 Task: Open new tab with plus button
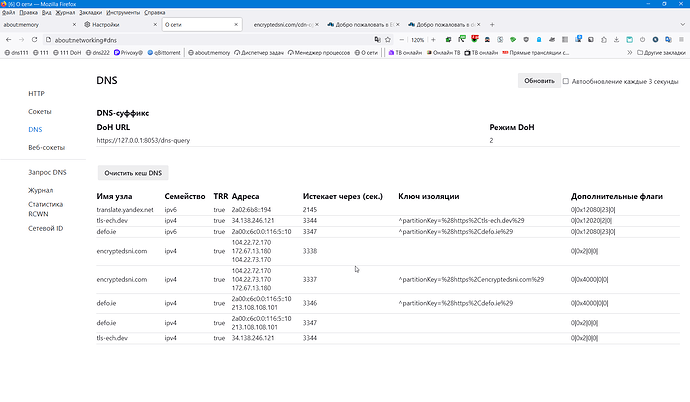point(492,25)
